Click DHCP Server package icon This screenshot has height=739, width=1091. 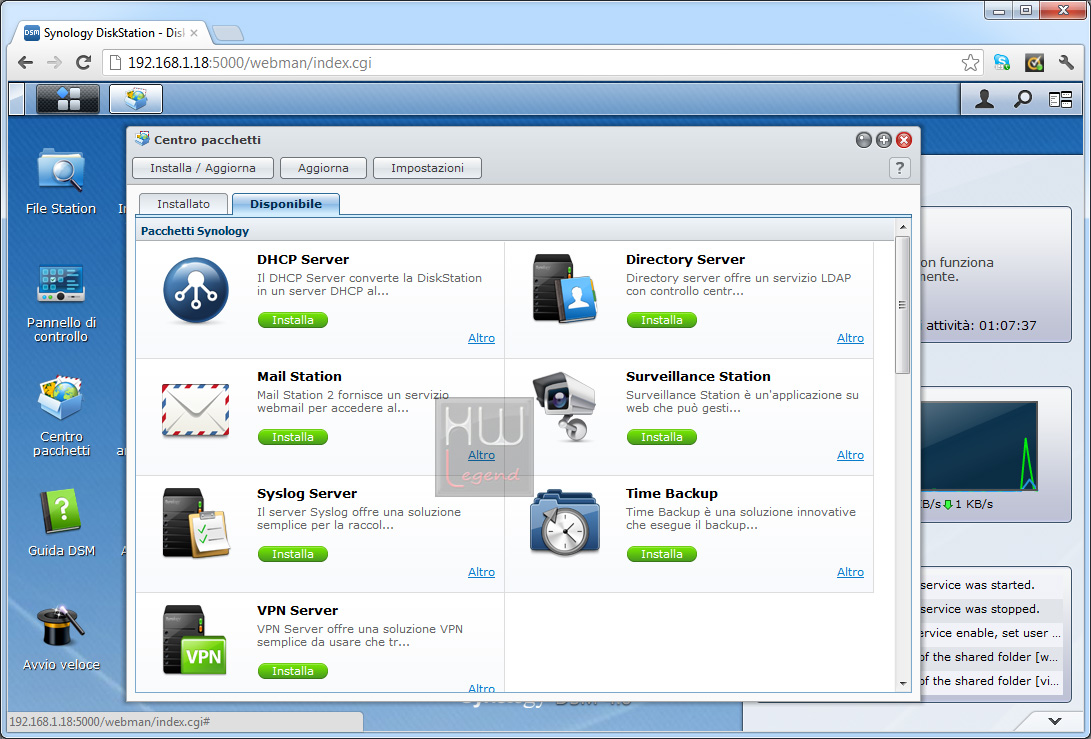(x=196, y=291)
